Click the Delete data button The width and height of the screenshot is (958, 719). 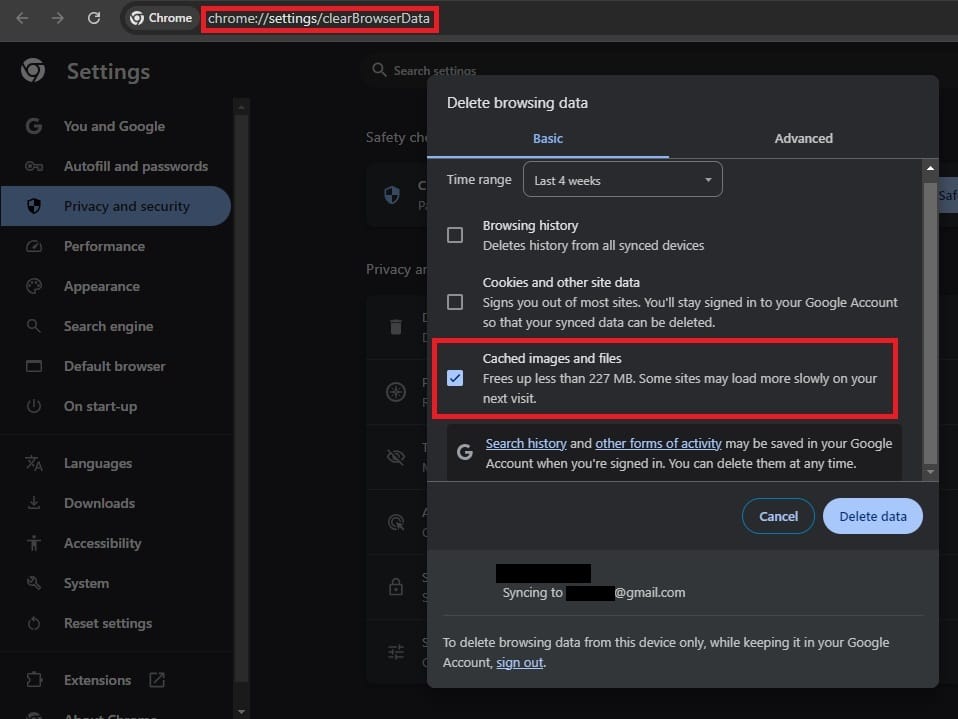pyautogui.click(x=872, y=516)
